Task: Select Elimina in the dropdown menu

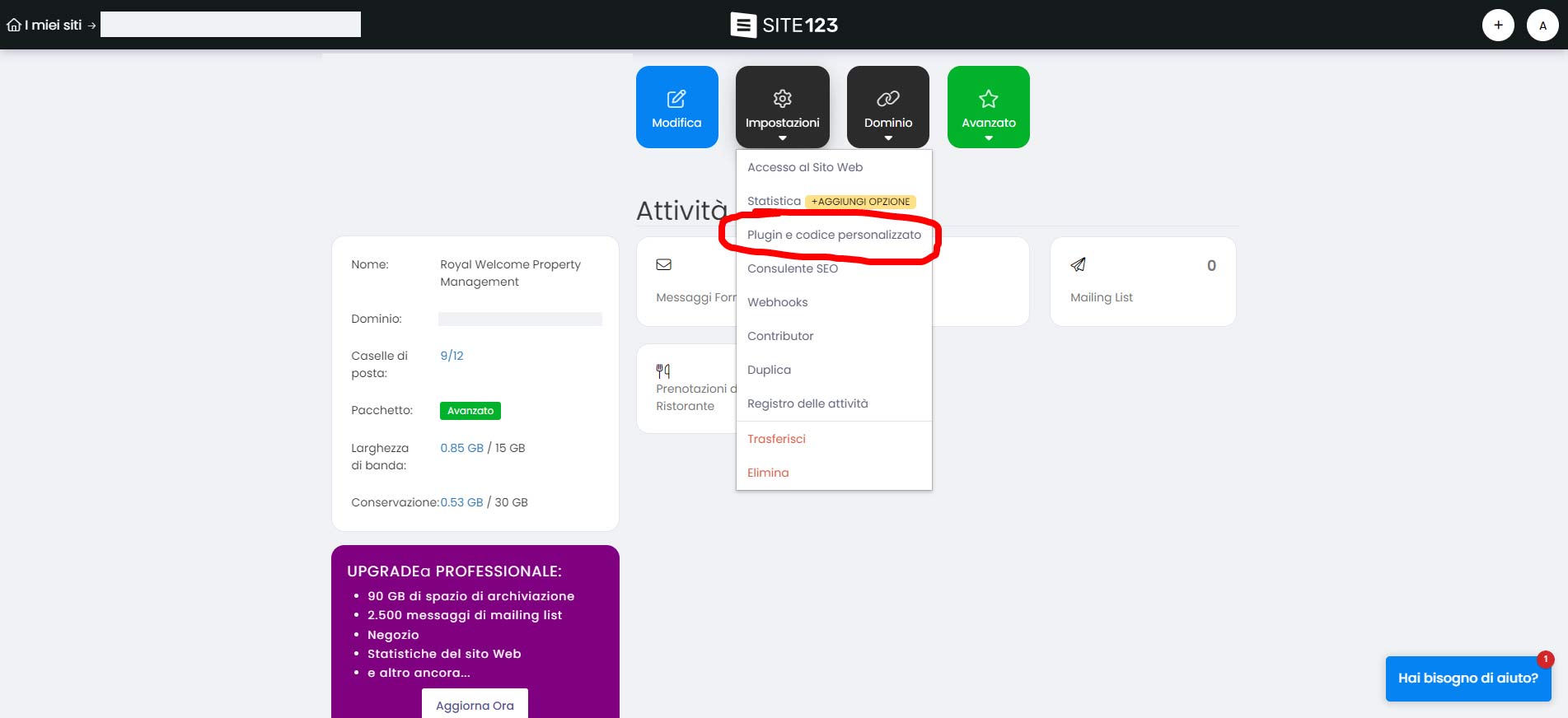Action: point(768,473)
